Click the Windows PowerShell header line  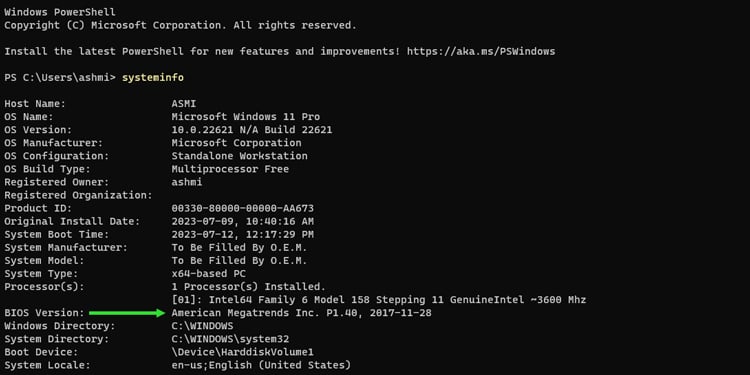(x=60, y=12)
